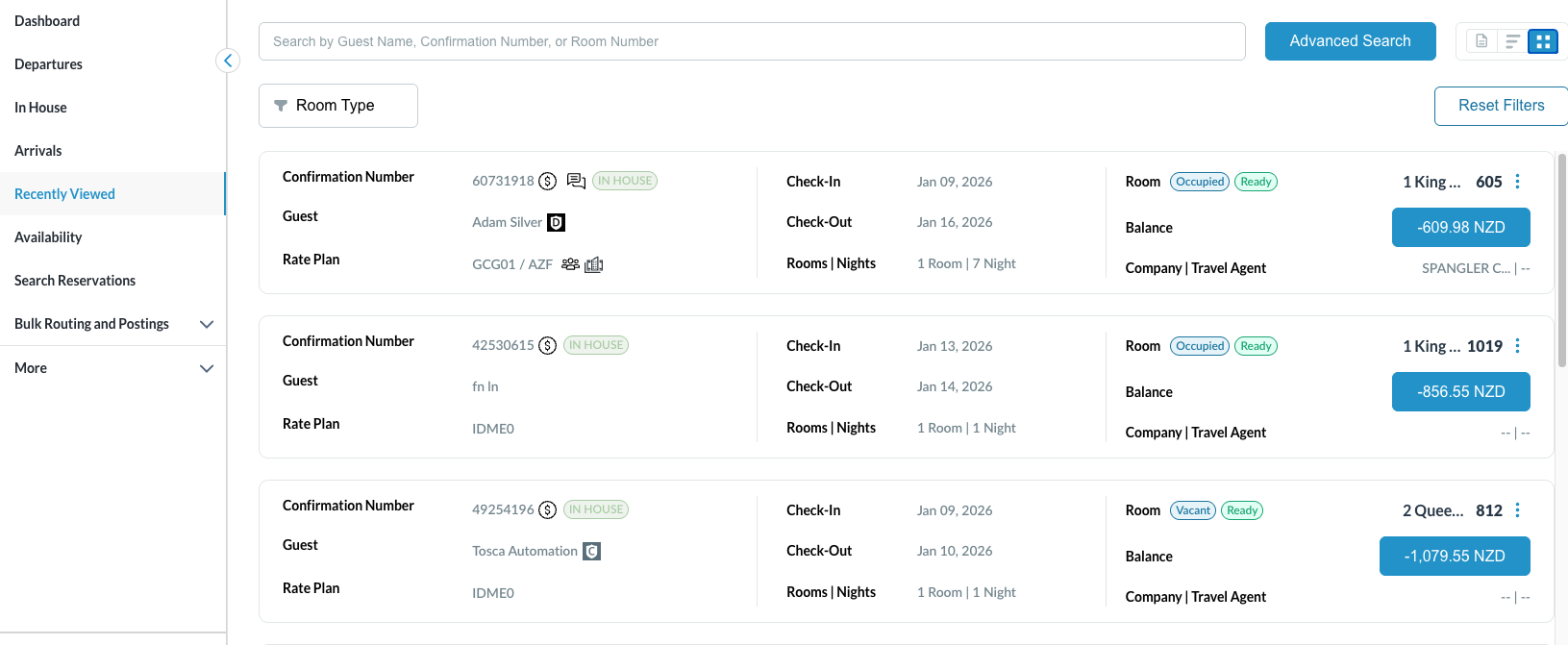Screen dimensions: 1568x645
Task: Open the three-dot menu for room 1019
Action: pyautogui.click(x=1517, y=346)
